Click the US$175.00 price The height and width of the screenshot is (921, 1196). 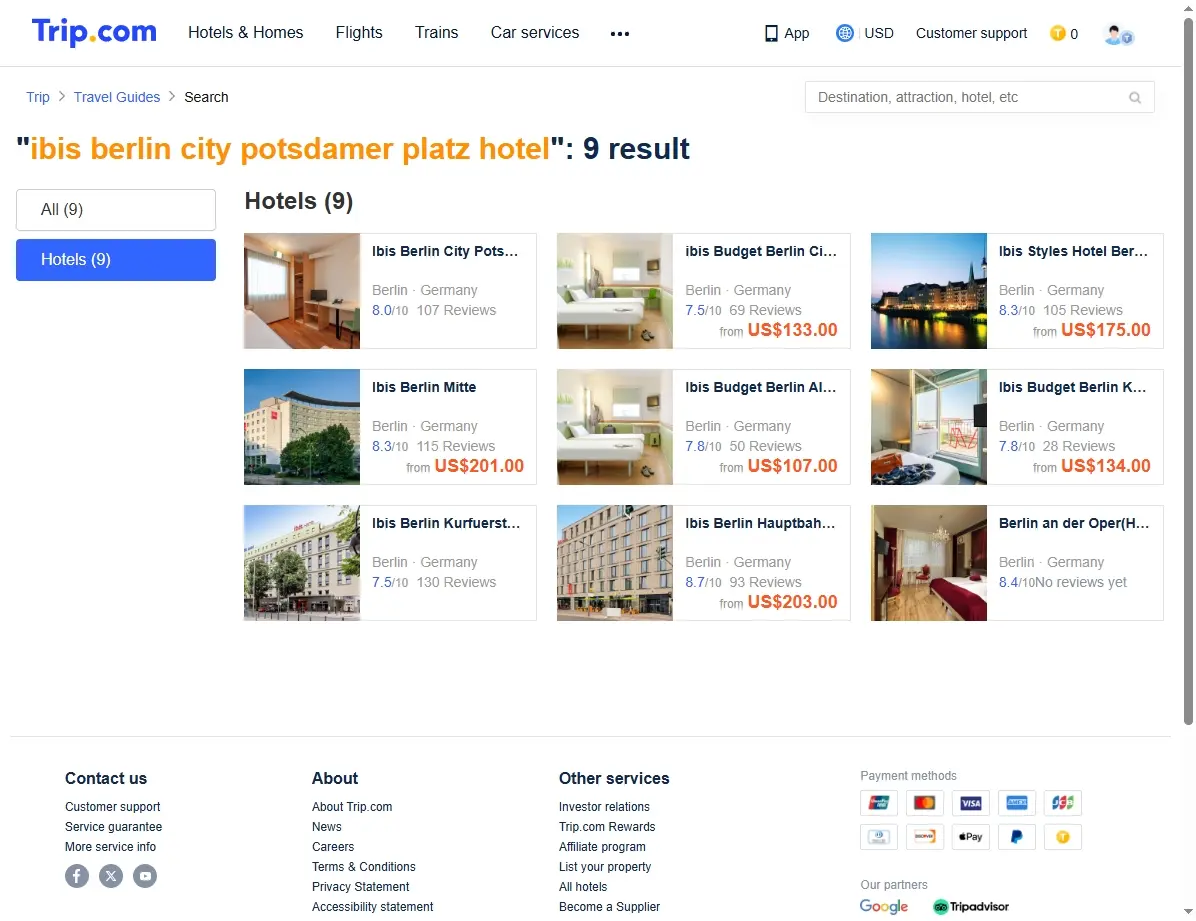click(x=1105, y=330)
